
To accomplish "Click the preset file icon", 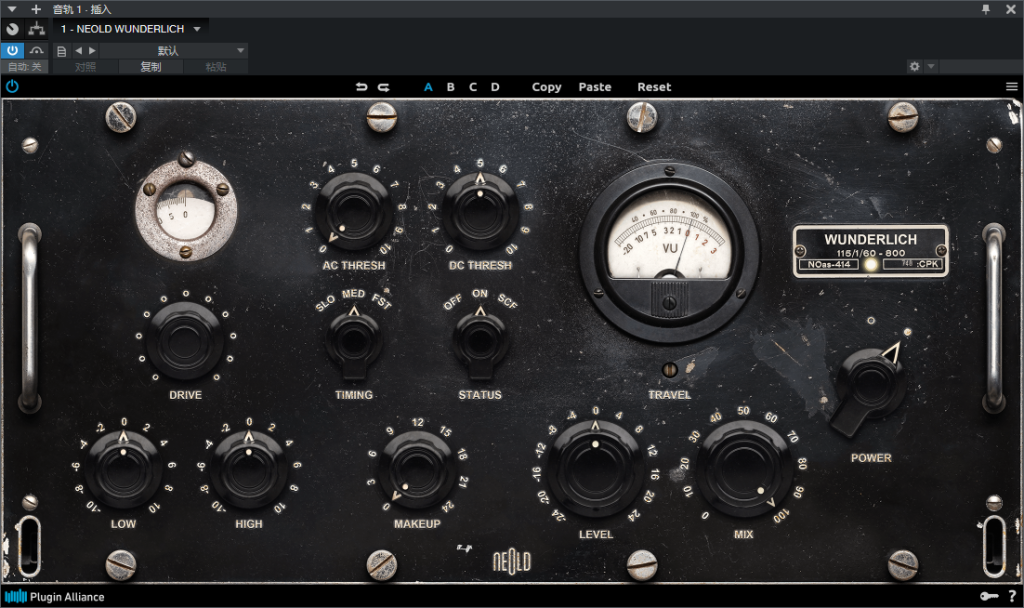I will (61, 50).
